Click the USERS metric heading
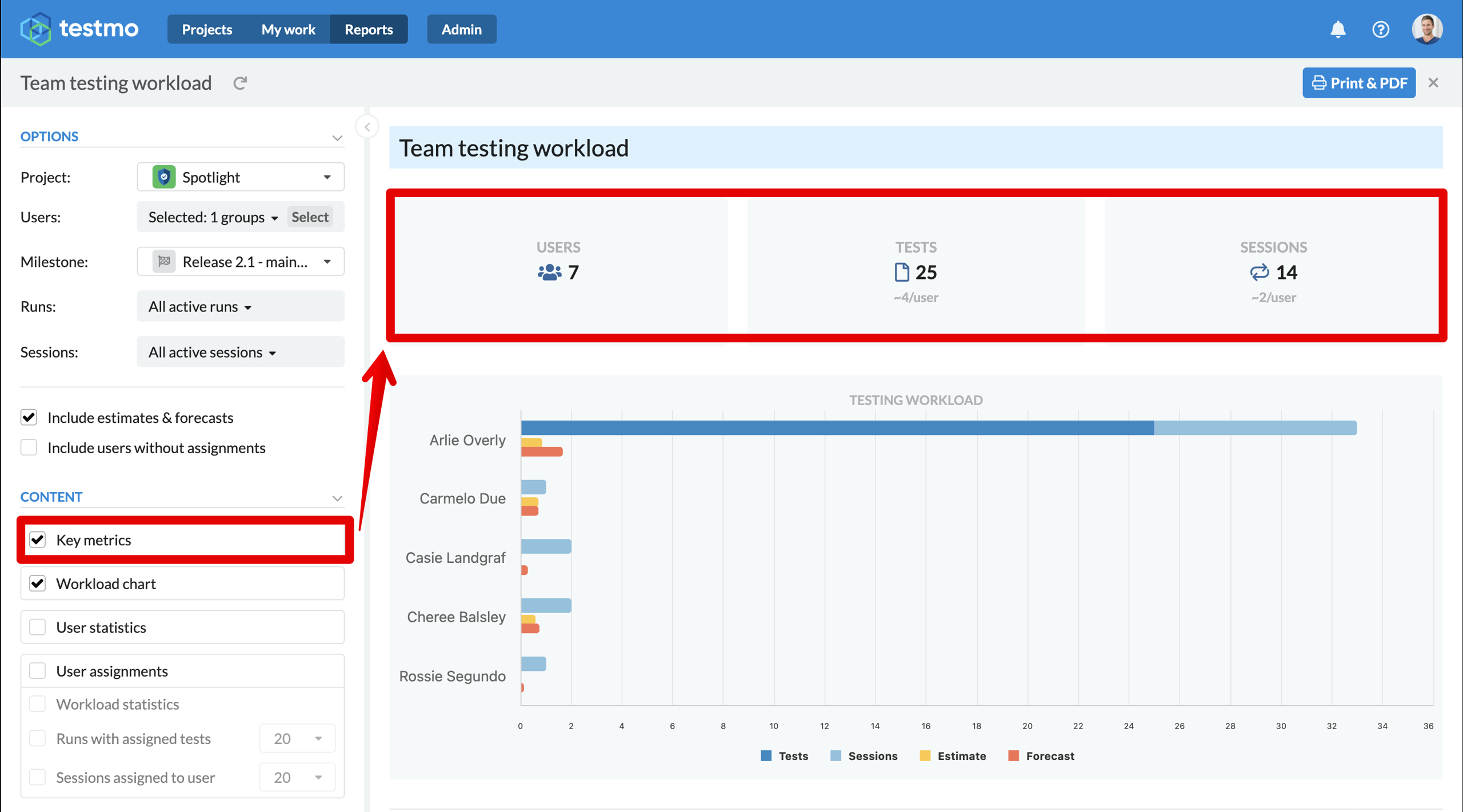This screenshot has width=1463, height=812. (558, 247)
